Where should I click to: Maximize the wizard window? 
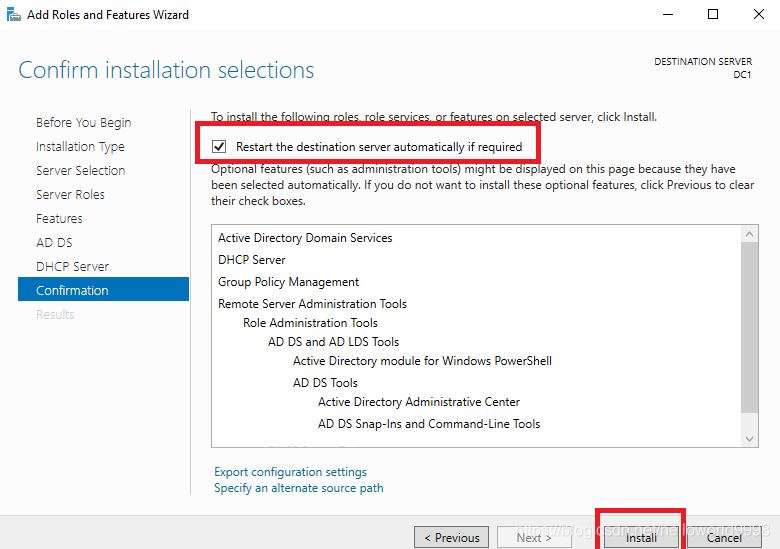[x=712, y=14]
